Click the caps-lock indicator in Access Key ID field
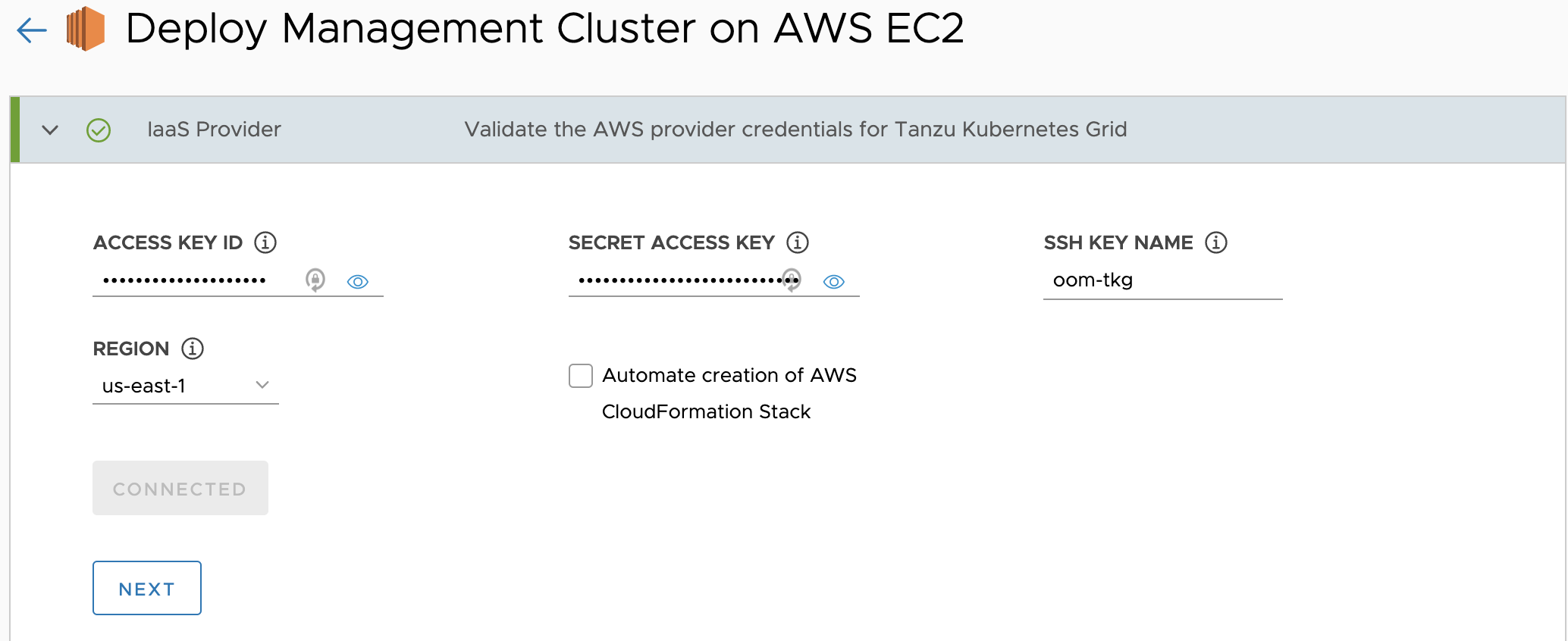 point(315,280)
